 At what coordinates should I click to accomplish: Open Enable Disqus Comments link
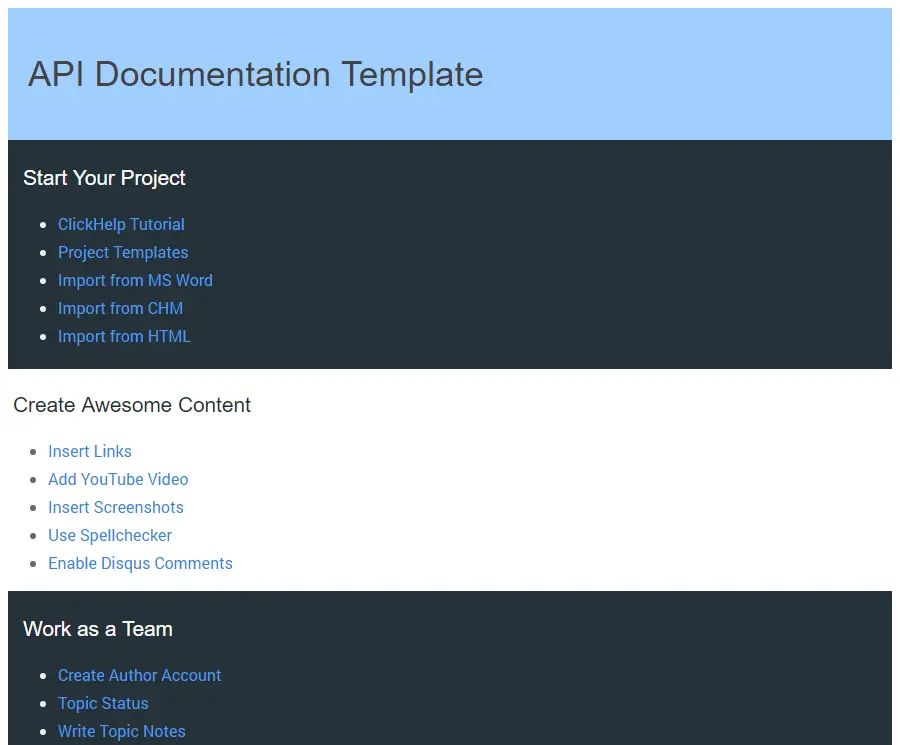coord(140,564)
